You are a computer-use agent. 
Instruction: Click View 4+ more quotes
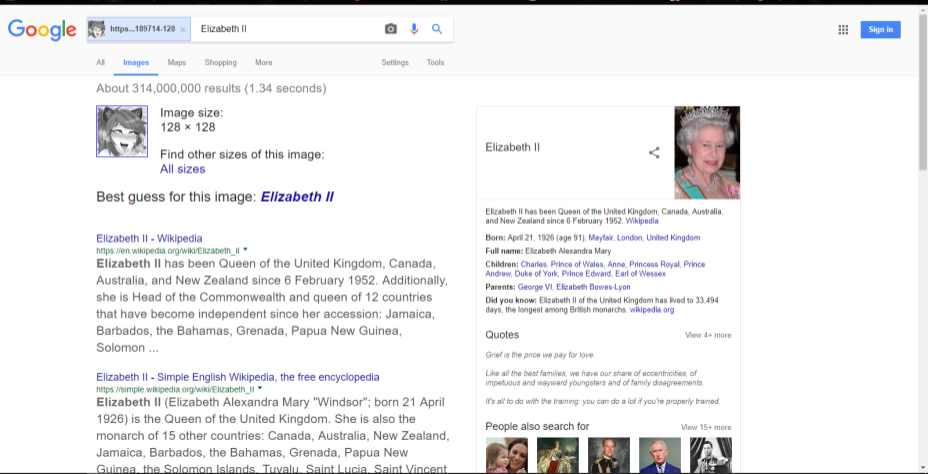point(707,335)
